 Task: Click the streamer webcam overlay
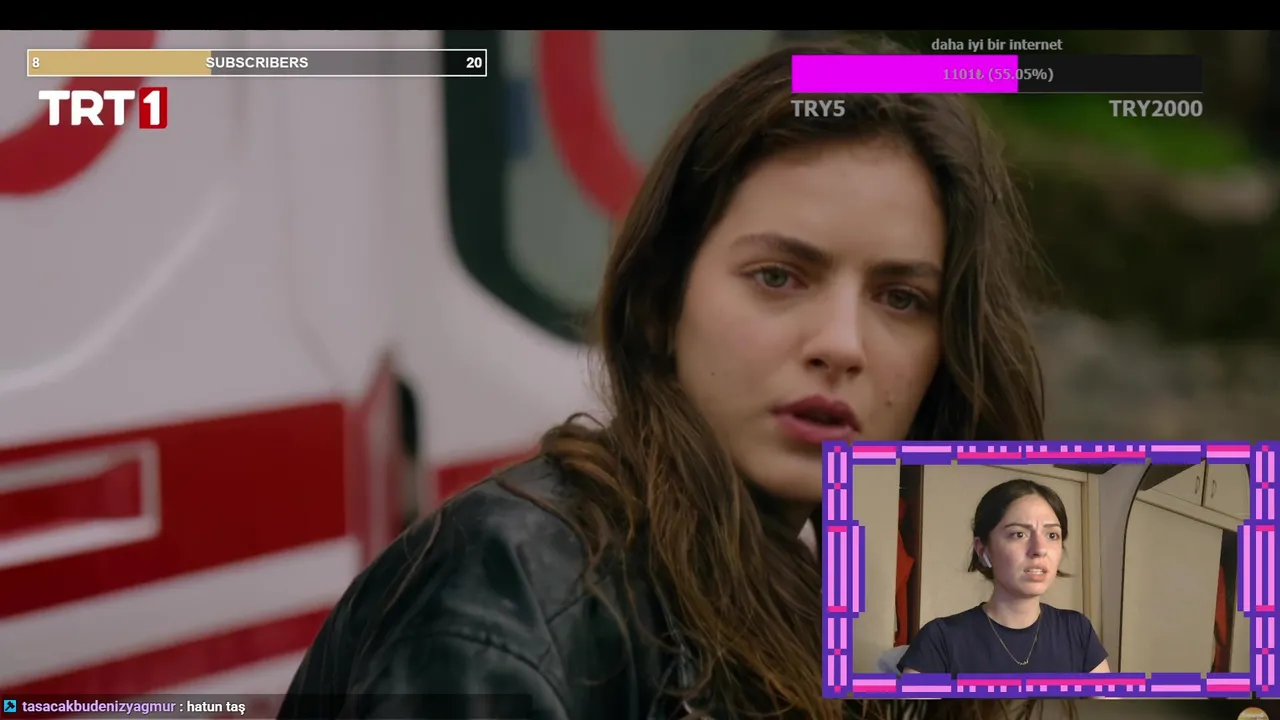[x=1049, y=569]
